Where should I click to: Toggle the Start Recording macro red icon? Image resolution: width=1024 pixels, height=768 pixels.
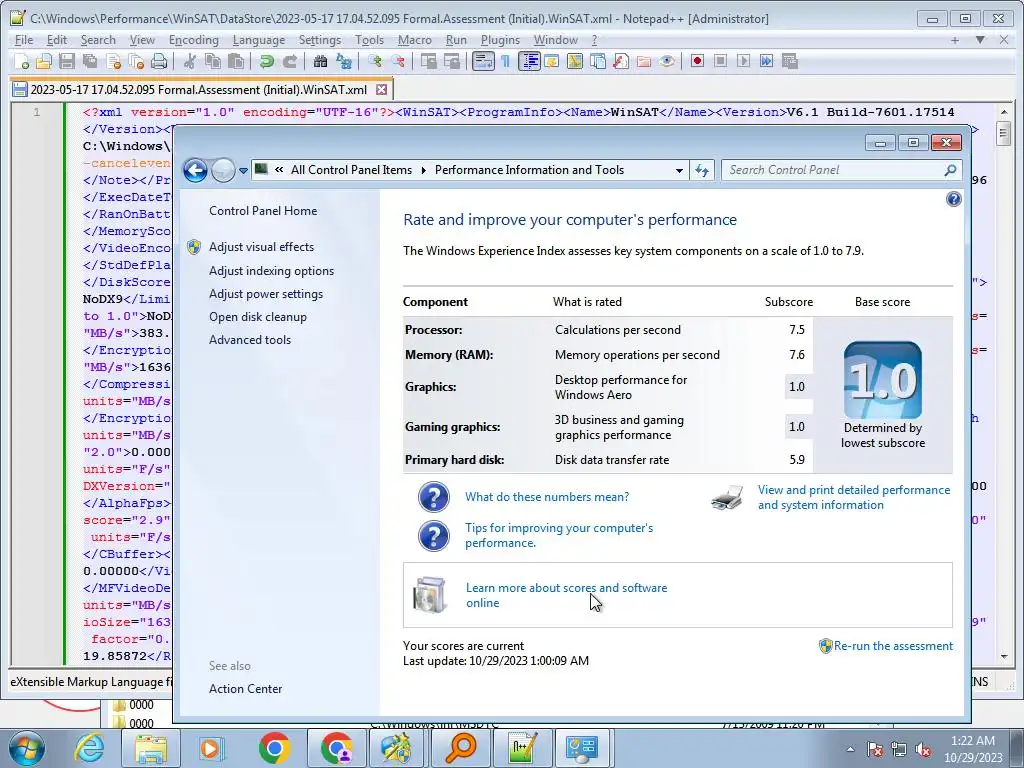click(697, 61)
